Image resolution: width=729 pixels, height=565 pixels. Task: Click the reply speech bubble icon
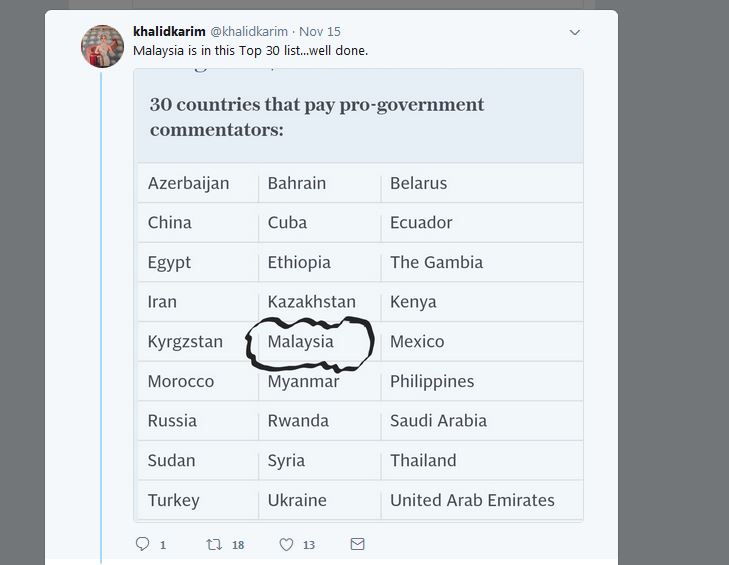(x=142, y=544)
